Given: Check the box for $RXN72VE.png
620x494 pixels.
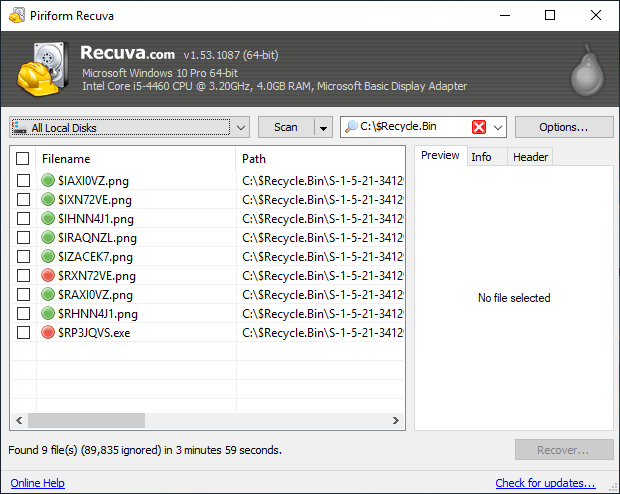Looking at the screenshot, I should (x=23, y=275).
